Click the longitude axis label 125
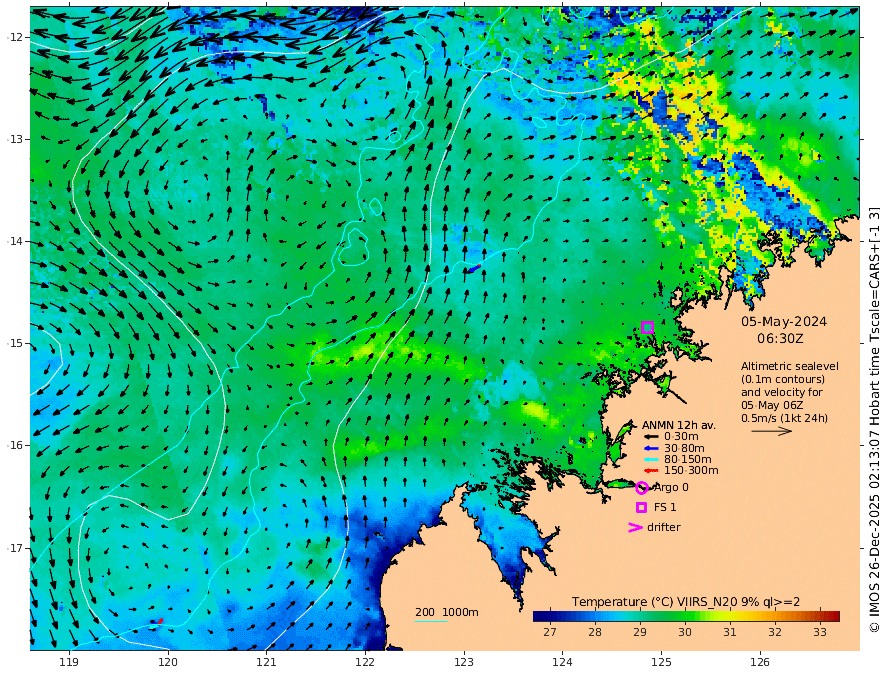Screen dimensions: 880x680 point(661,662)
